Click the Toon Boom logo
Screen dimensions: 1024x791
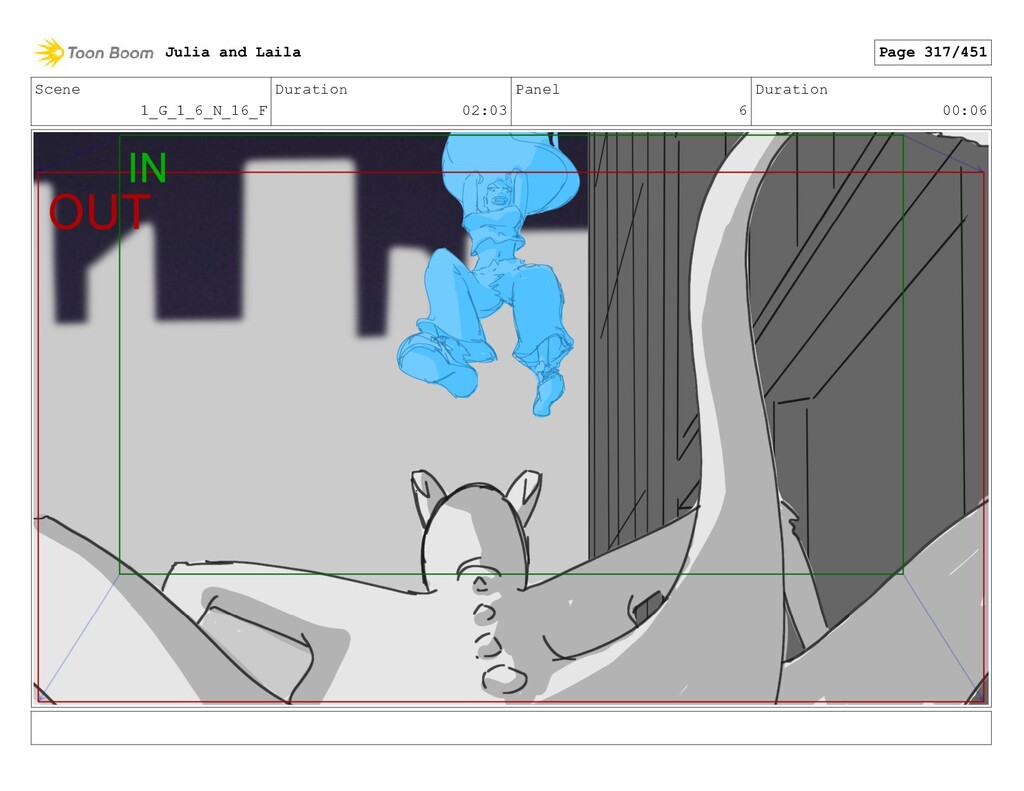click(x=93, y=52)
